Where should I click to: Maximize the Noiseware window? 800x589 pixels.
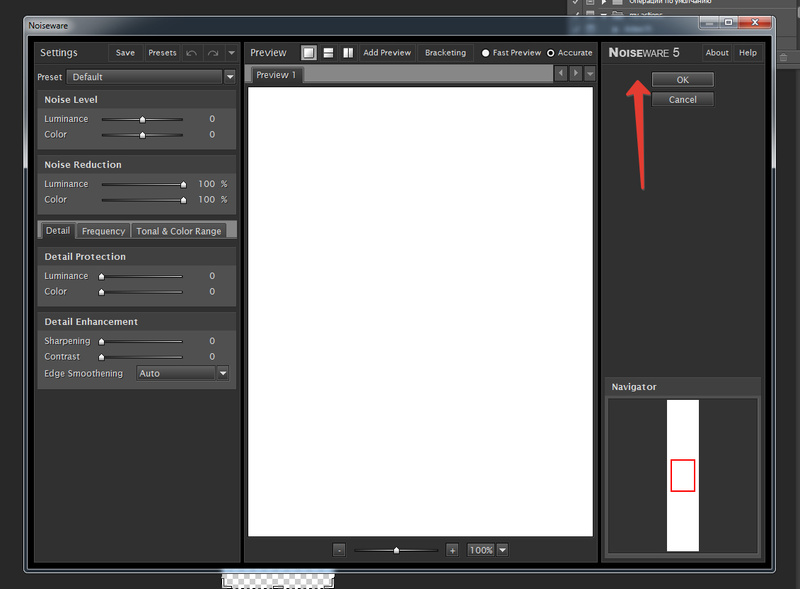point(729,22)
